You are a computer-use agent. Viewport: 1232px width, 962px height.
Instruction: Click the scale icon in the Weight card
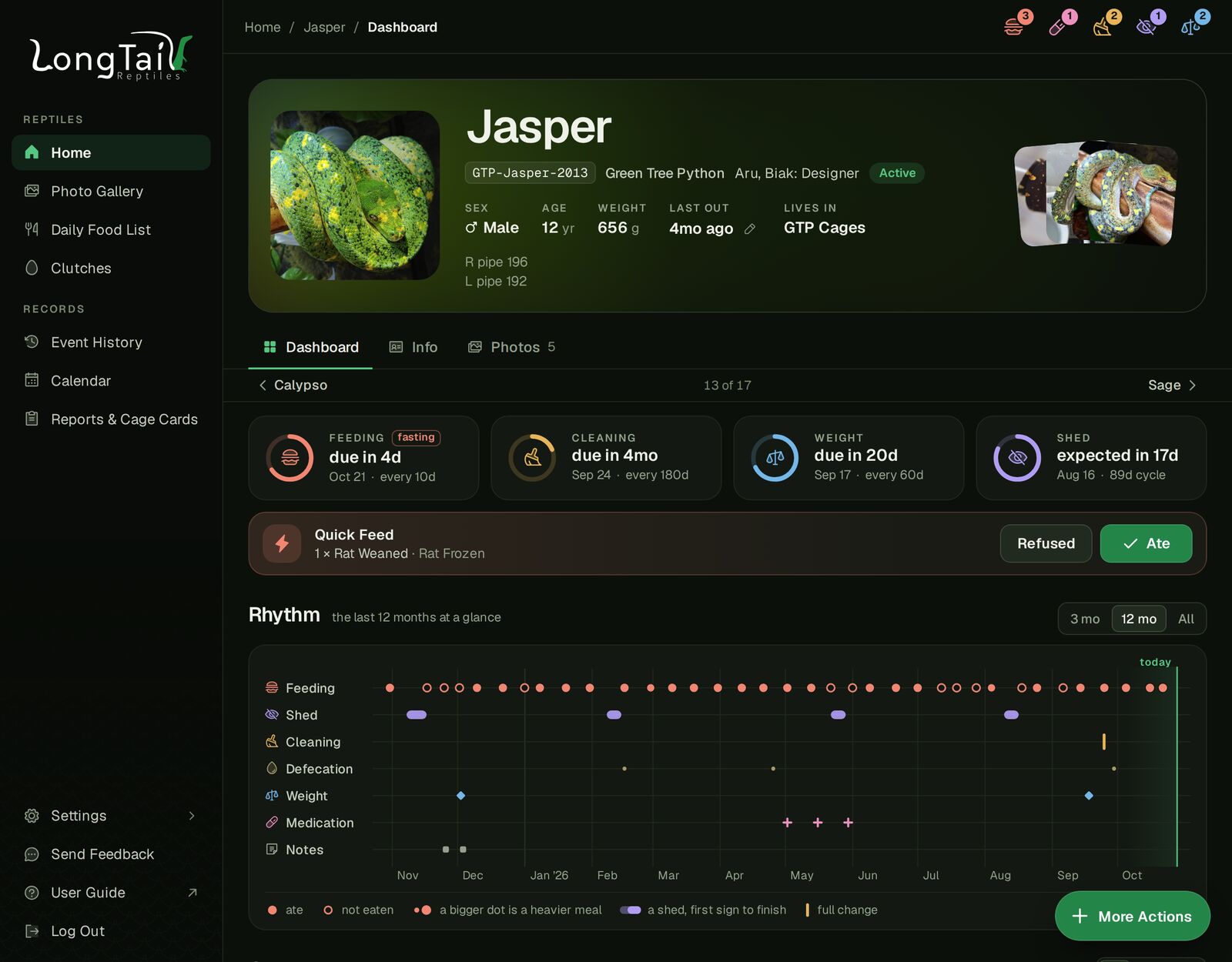click(x=775, y=458)
